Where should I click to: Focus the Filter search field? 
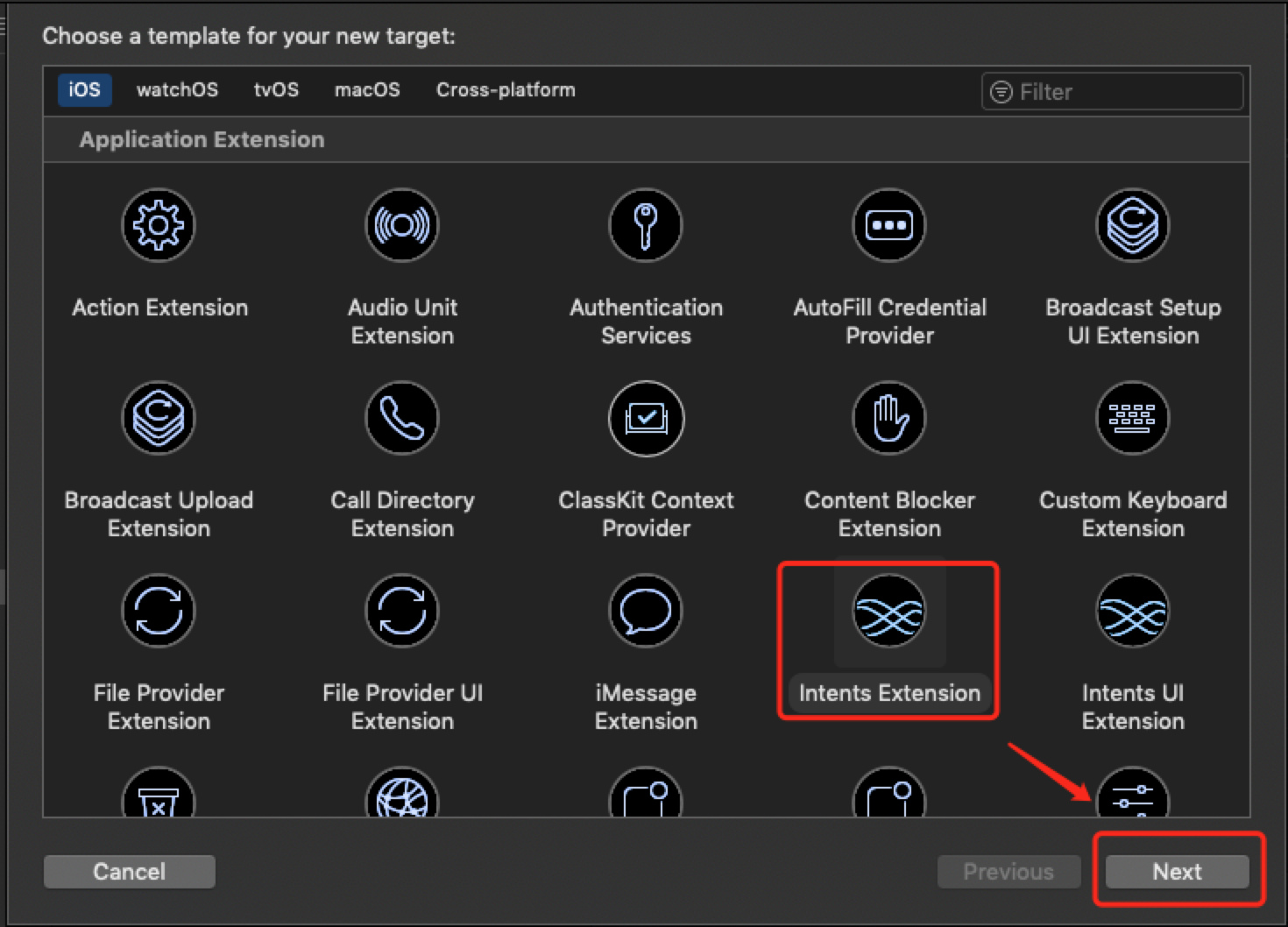1112,92
